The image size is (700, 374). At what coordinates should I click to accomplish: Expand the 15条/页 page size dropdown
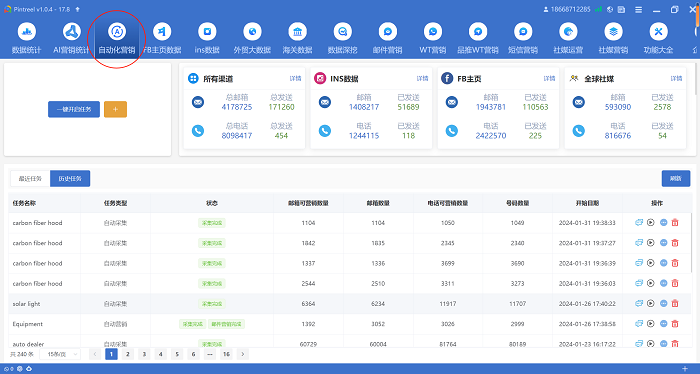(60, 354)
